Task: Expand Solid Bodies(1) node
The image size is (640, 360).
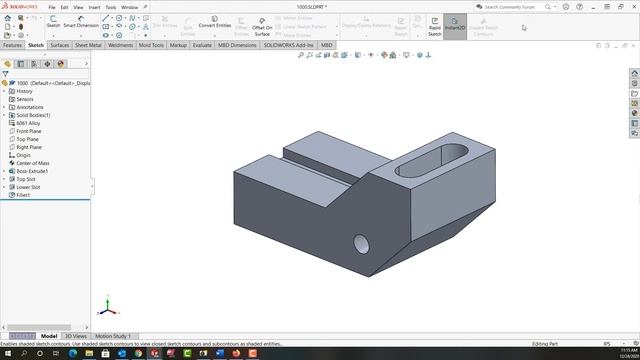Action: click(x=4, y=116)
